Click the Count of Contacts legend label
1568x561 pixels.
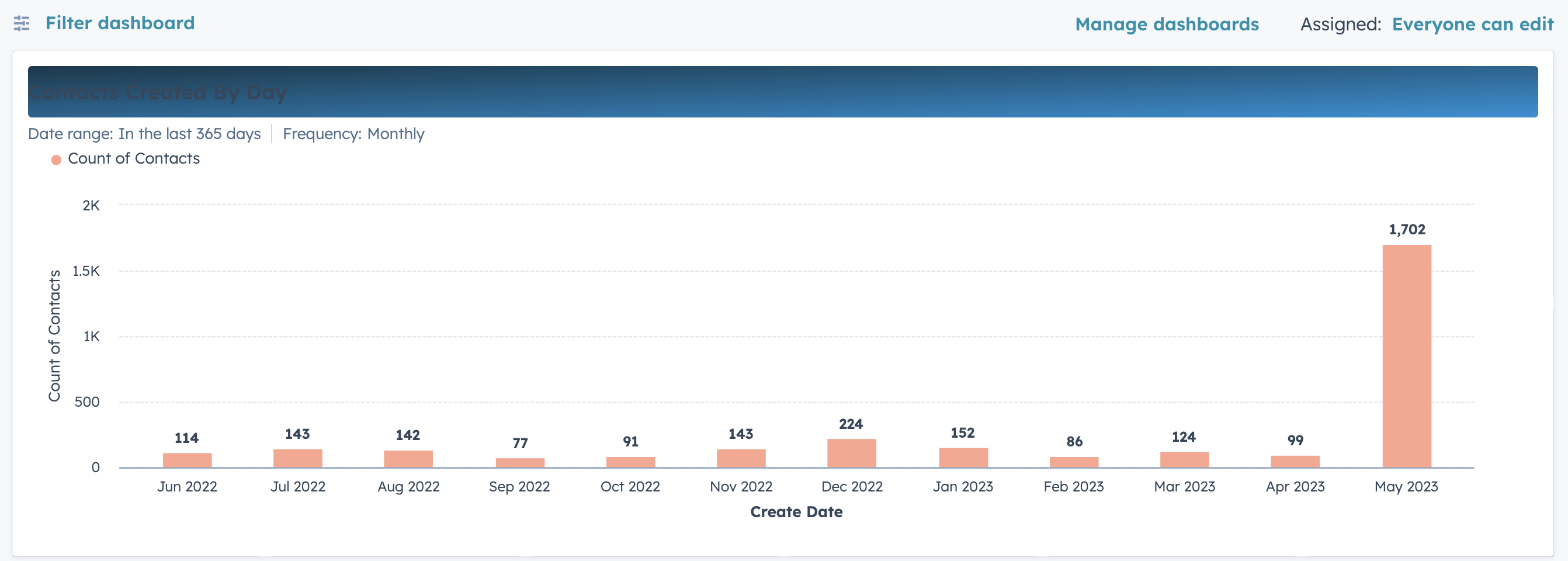[134, 158]
